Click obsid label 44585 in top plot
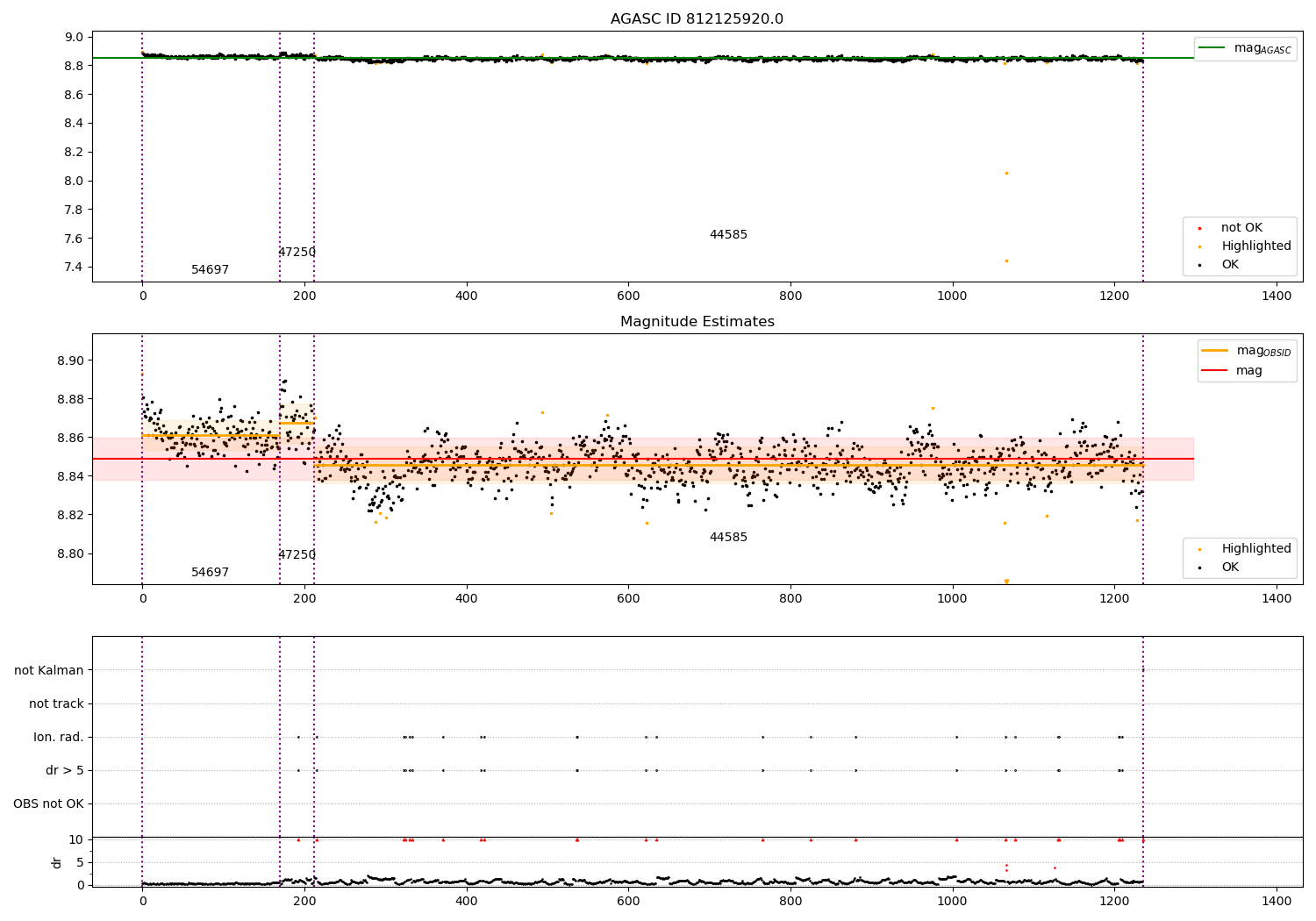The width and height of the screenshot is (1316, 921). (728, 235)
